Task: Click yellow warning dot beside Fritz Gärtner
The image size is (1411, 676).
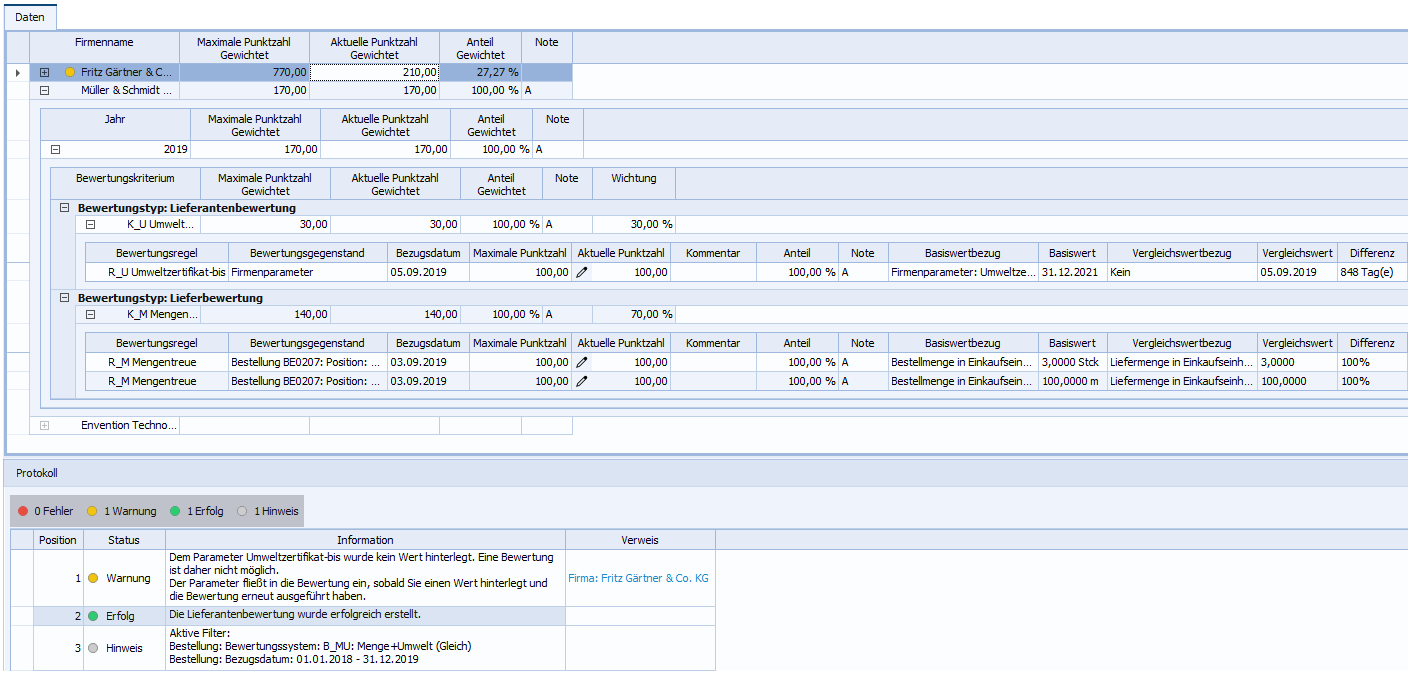Action: 70,72
